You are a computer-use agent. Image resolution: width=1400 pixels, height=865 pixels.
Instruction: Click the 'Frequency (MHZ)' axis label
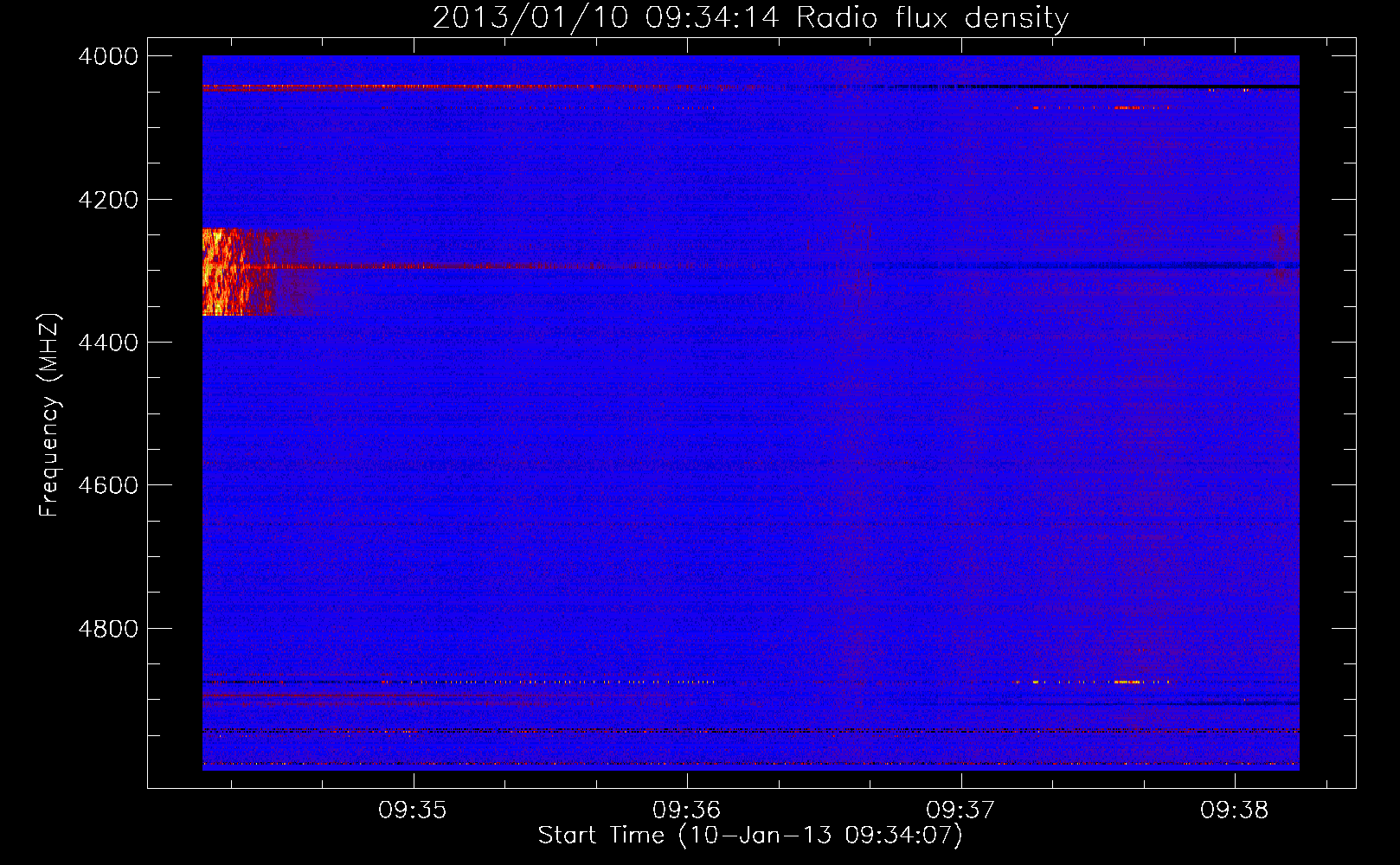pyautogui.click(x=49, y=415)
